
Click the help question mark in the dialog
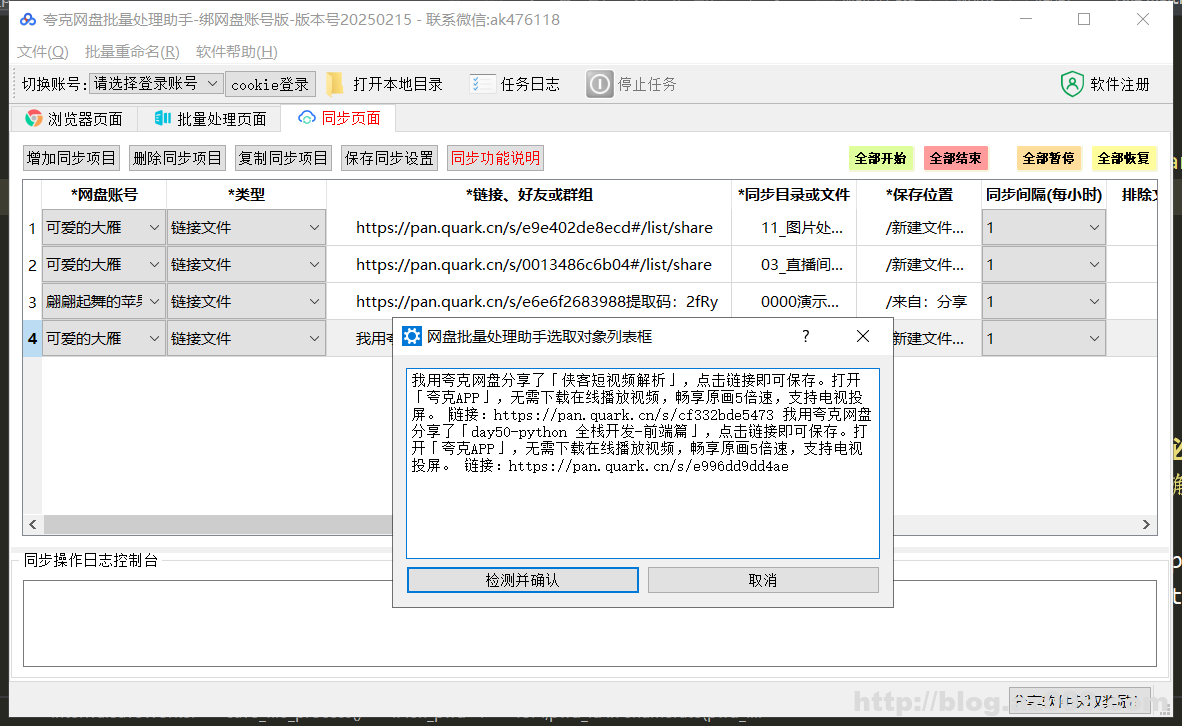(805, 337)
